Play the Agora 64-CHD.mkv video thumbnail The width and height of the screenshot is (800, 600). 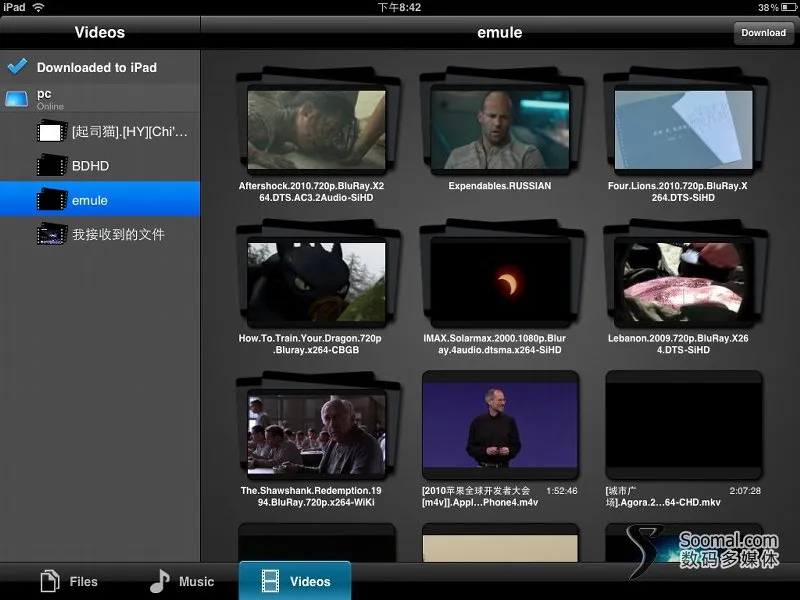[x=684, y=425]
